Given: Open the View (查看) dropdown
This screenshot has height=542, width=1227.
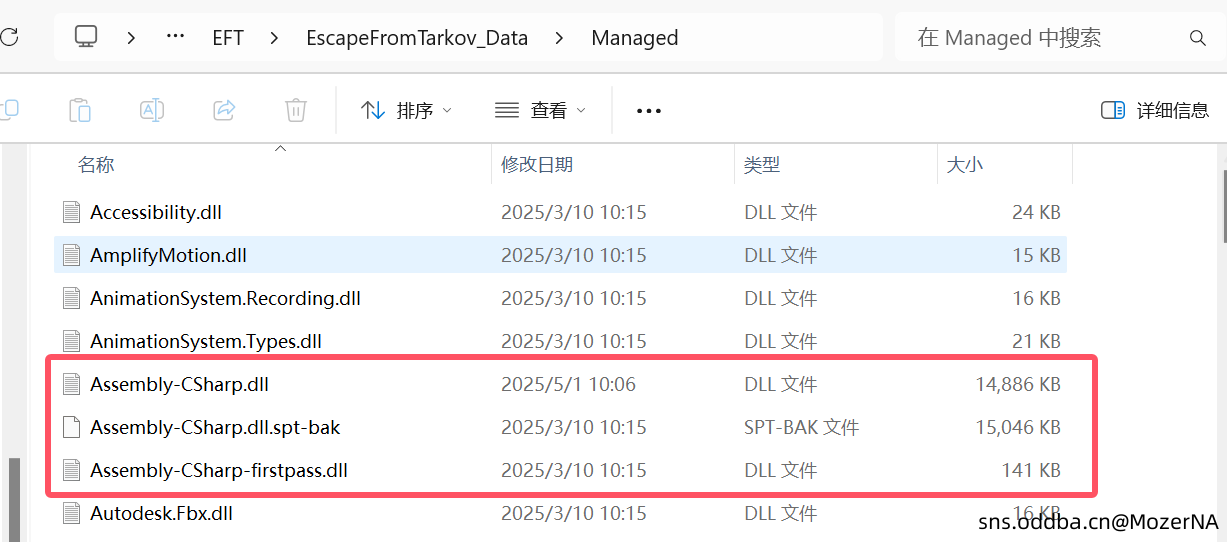Looking at the screenshot, I should [x=540, y=110].
